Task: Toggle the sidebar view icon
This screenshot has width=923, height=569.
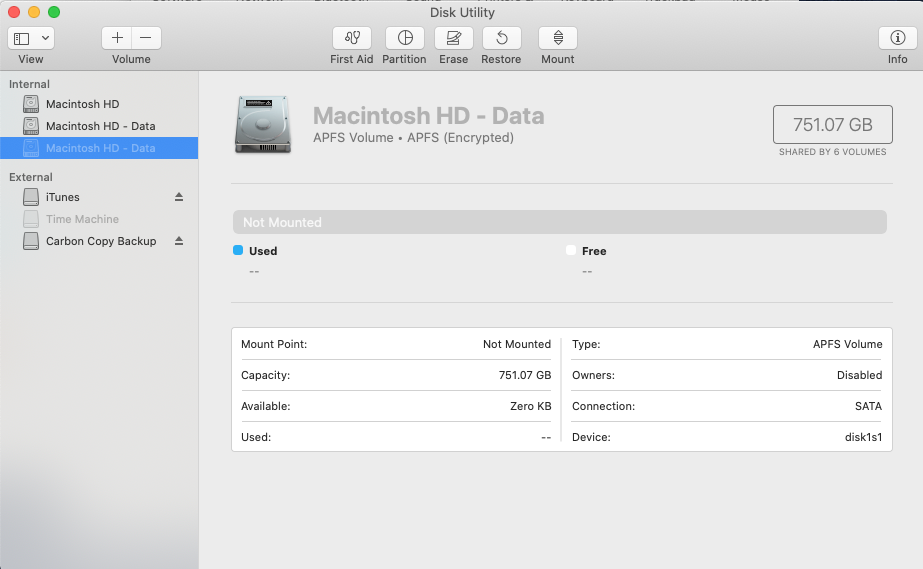Action: [x=22, y=38]
